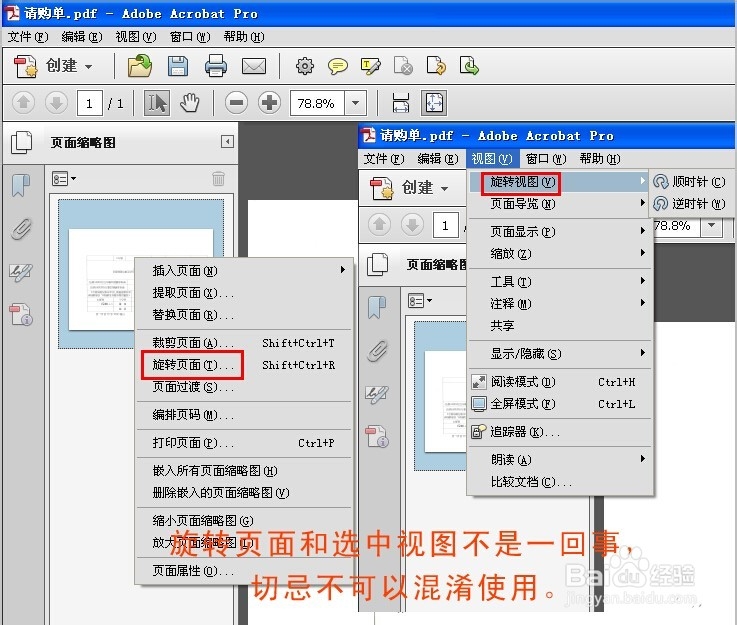Choose 提取页面 from context menu

pos(243,292)
